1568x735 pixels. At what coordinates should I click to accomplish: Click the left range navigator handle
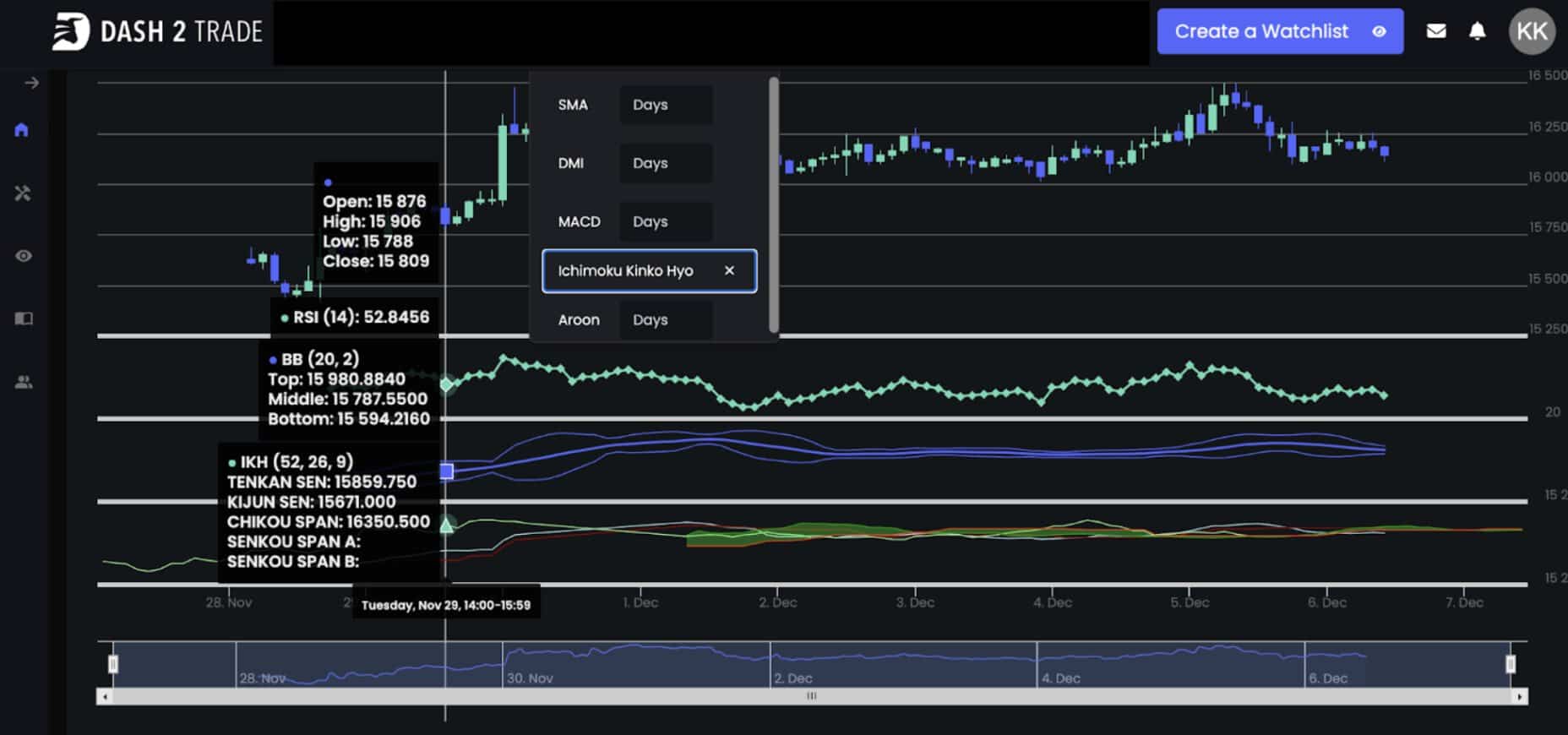pyautogui.click(x=113, y=664)
